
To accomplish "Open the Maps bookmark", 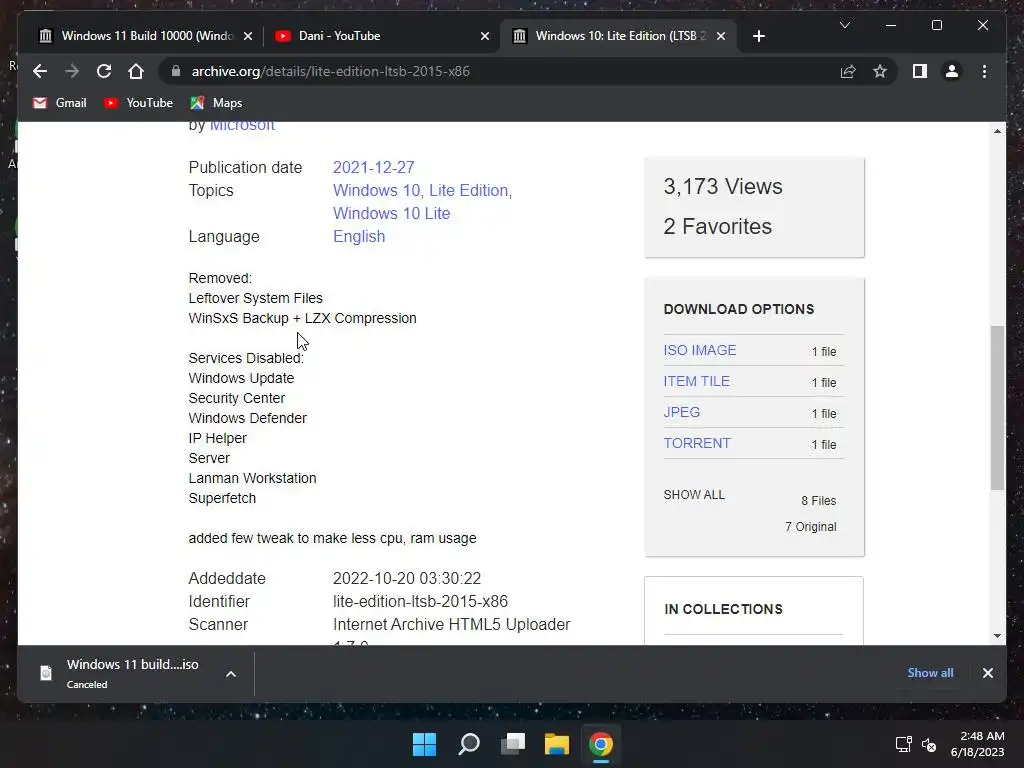I will [216, 103].
